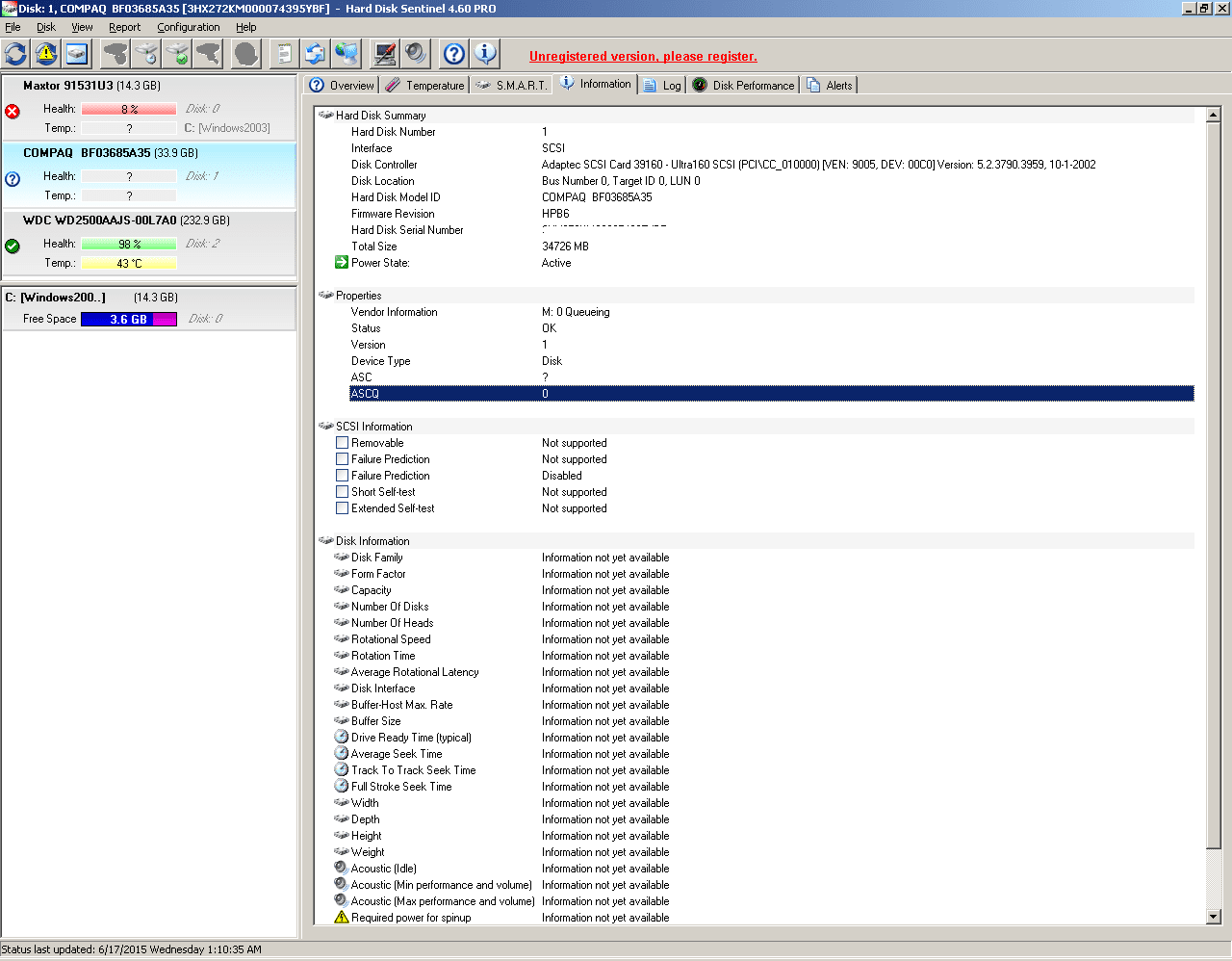
Task: Switch to the Temperature tab
Action: 425,85
